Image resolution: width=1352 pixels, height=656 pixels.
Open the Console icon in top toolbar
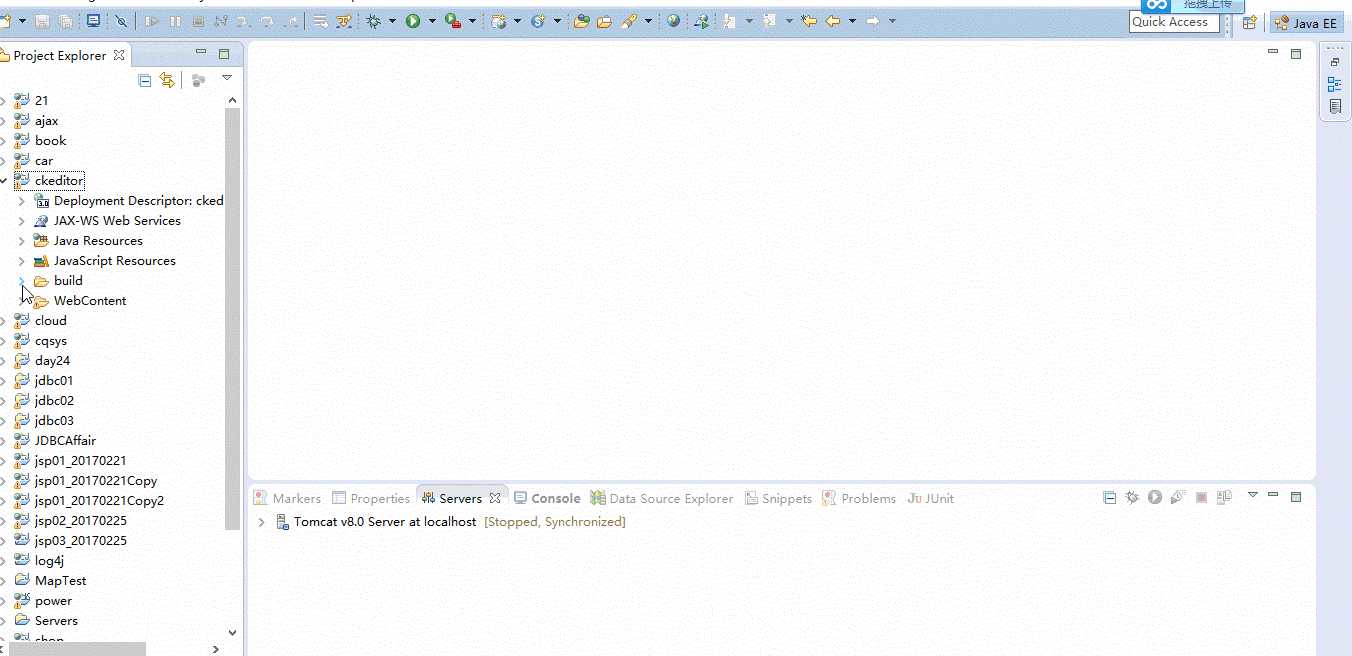coord(93,20)
